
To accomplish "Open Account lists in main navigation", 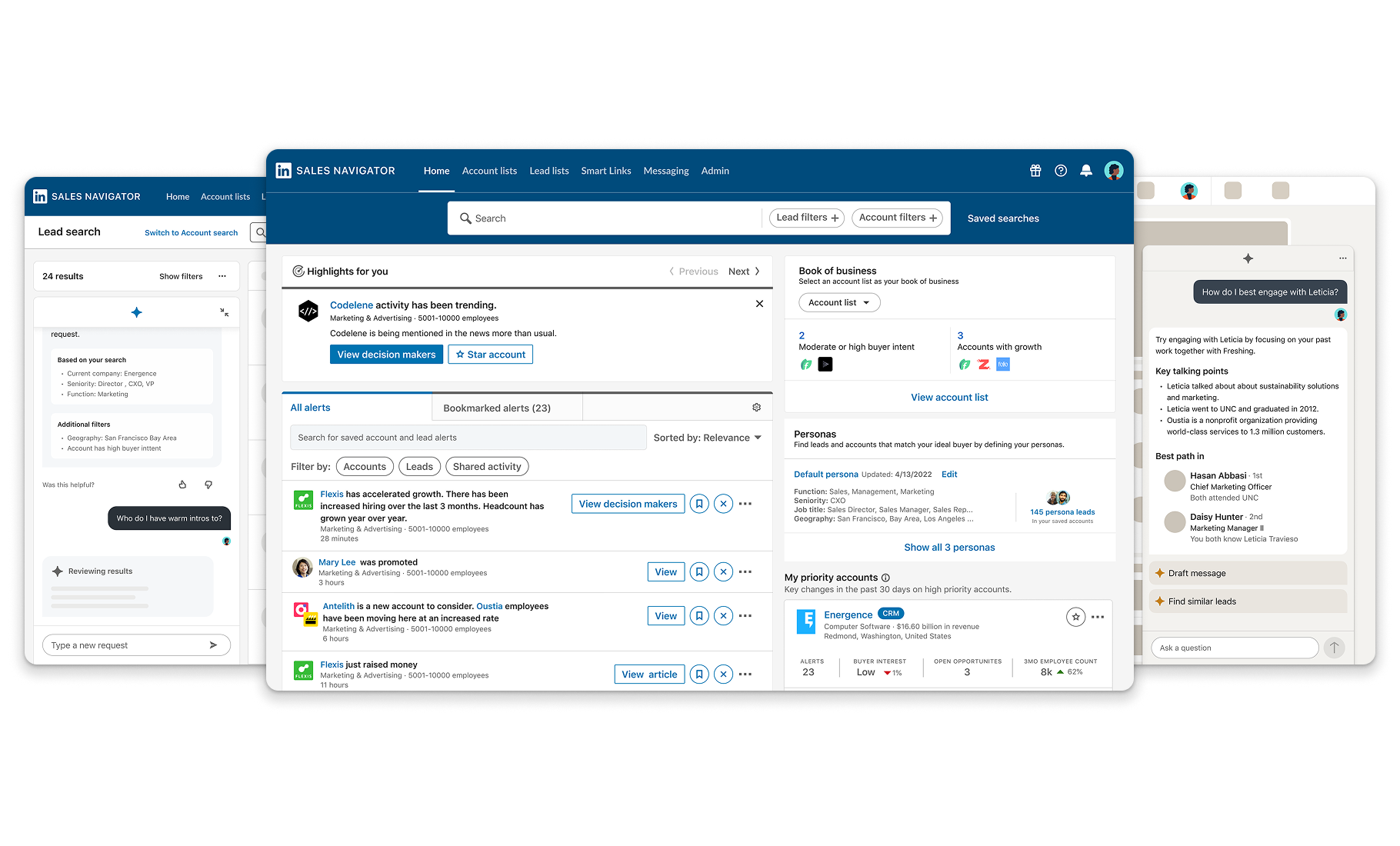I will click(x=489, y=171).
